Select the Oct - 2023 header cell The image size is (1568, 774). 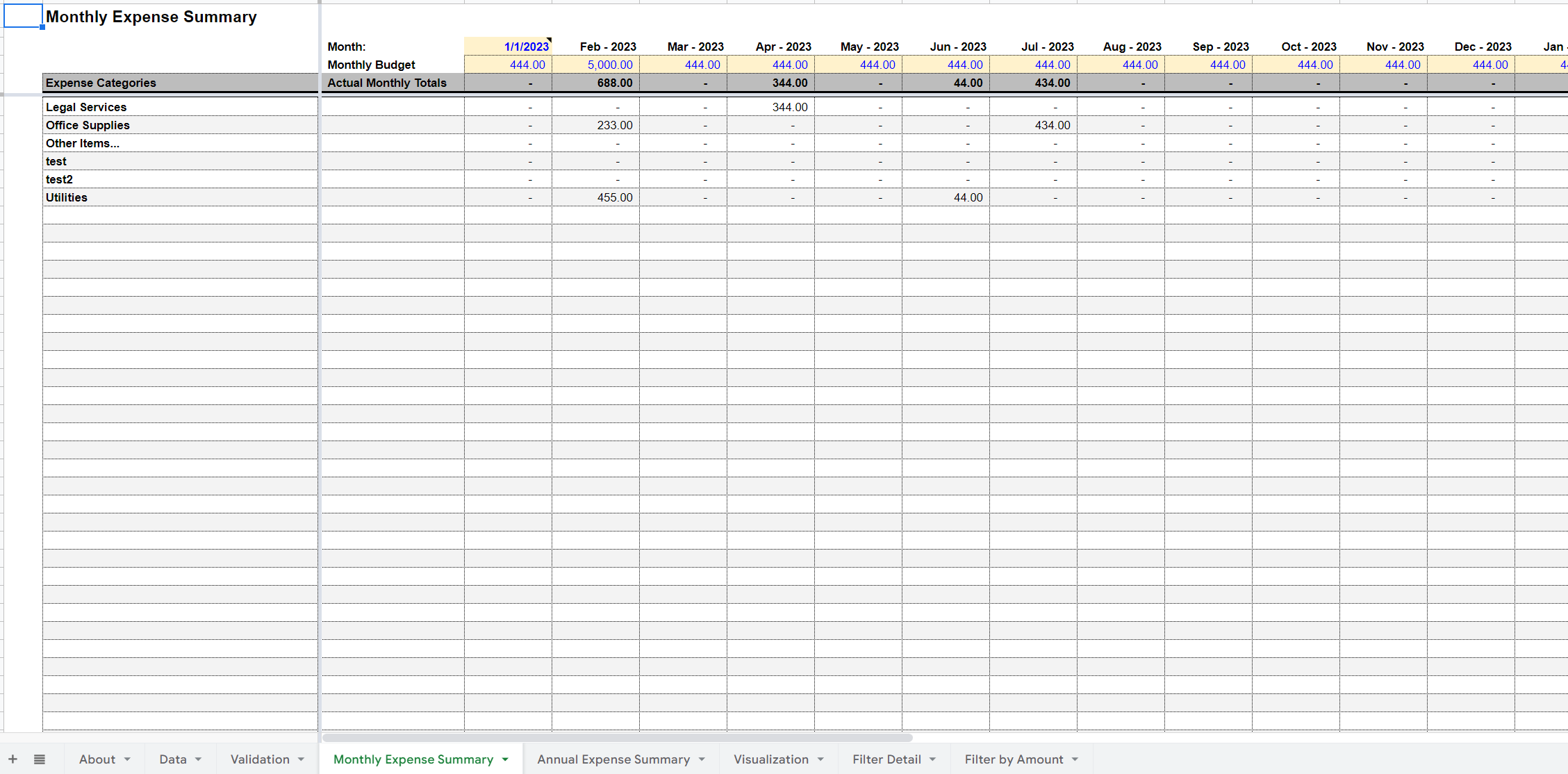pos(1296,47)
